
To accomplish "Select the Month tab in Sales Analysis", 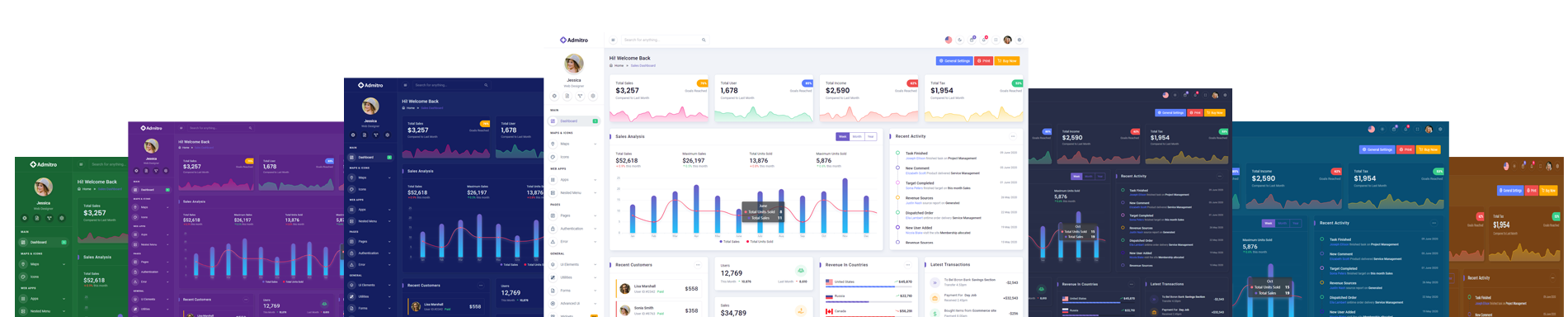I will pos(857,136).
